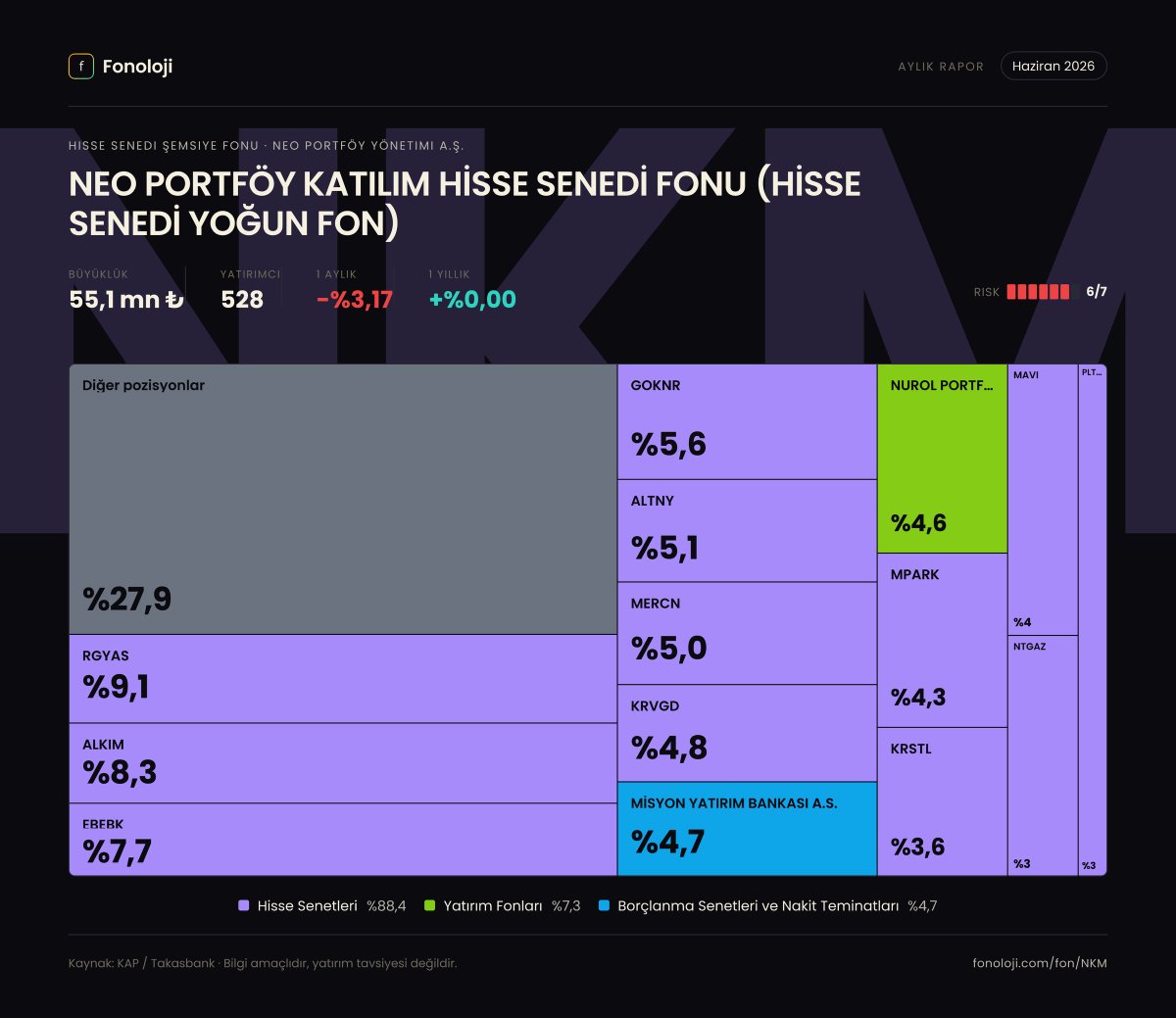
Task: Click the 1 YILLIK label
Action: point(450,274)
